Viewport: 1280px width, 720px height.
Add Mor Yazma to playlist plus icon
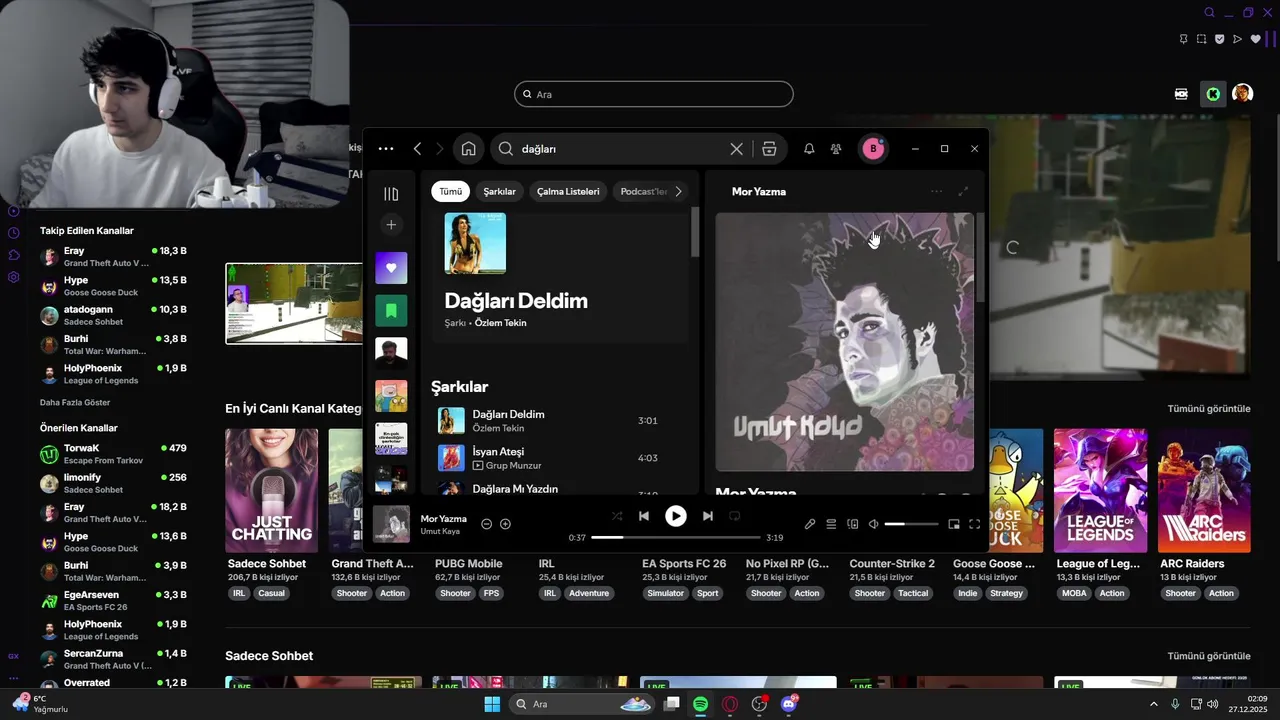pos(505,524)
